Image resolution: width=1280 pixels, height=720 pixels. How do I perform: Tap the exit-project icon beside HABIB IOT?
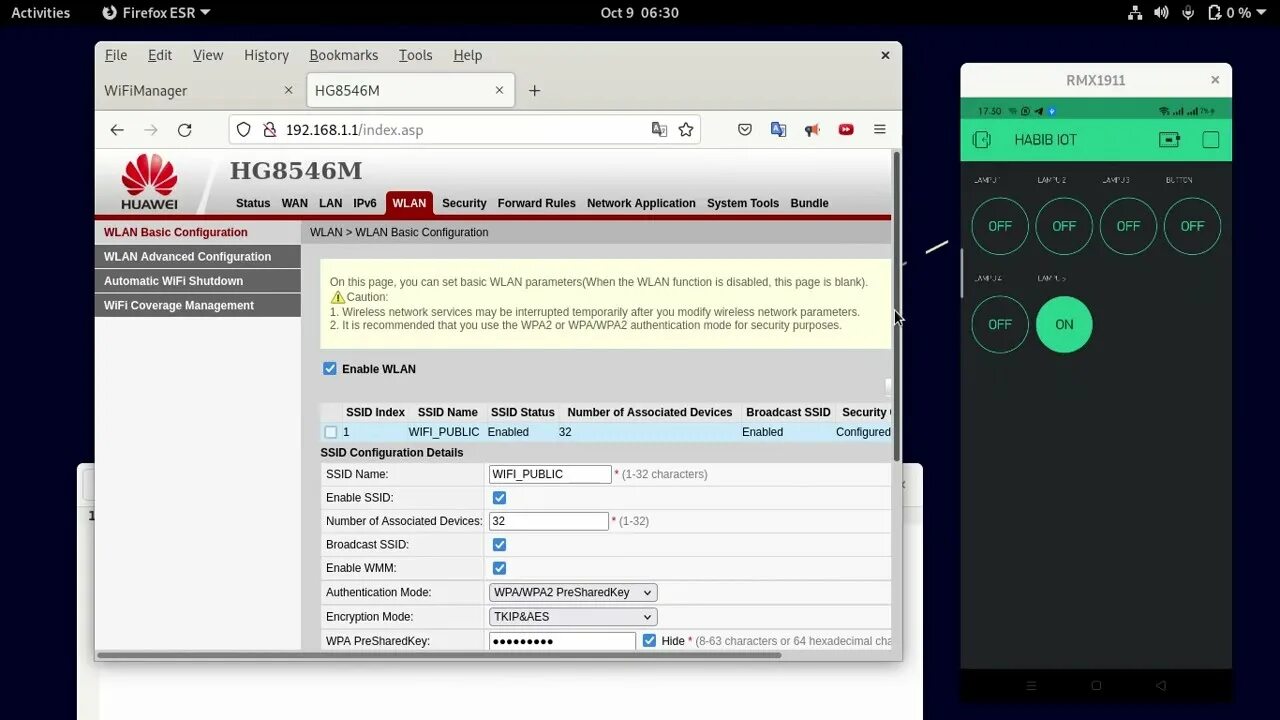[x=982, y=140]
